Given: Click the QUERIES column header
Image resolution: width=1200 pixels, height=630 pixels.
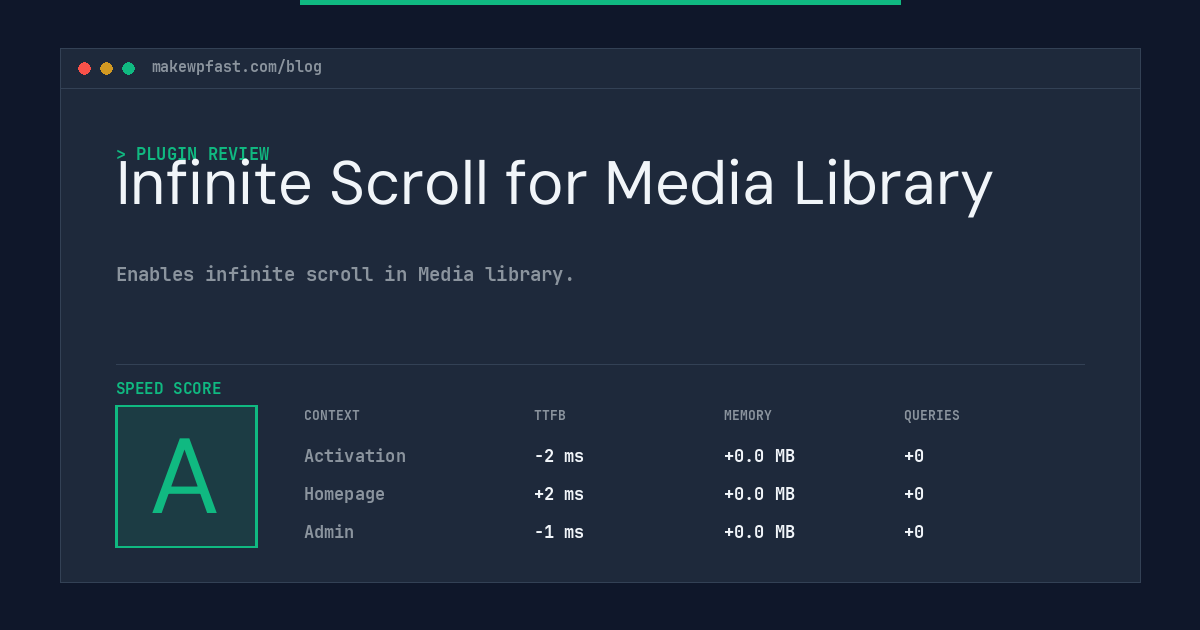Looking at the screenshot, I should [932, 415].
